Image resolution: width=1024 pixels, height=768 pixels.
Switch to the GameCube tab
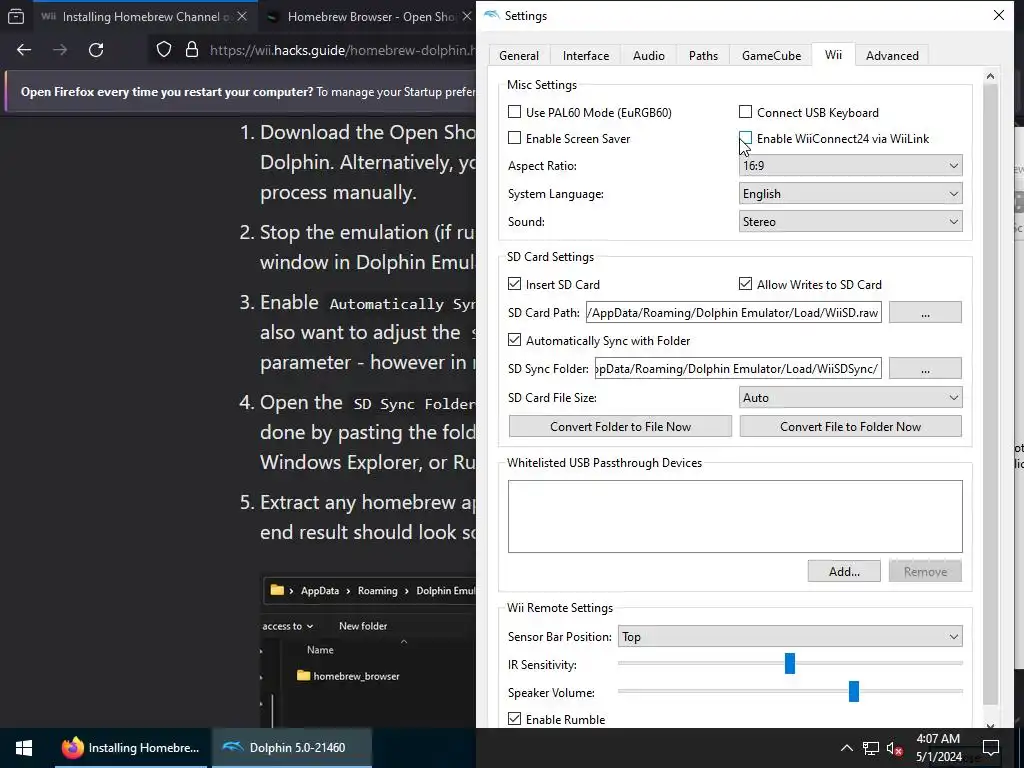(771, 56)
